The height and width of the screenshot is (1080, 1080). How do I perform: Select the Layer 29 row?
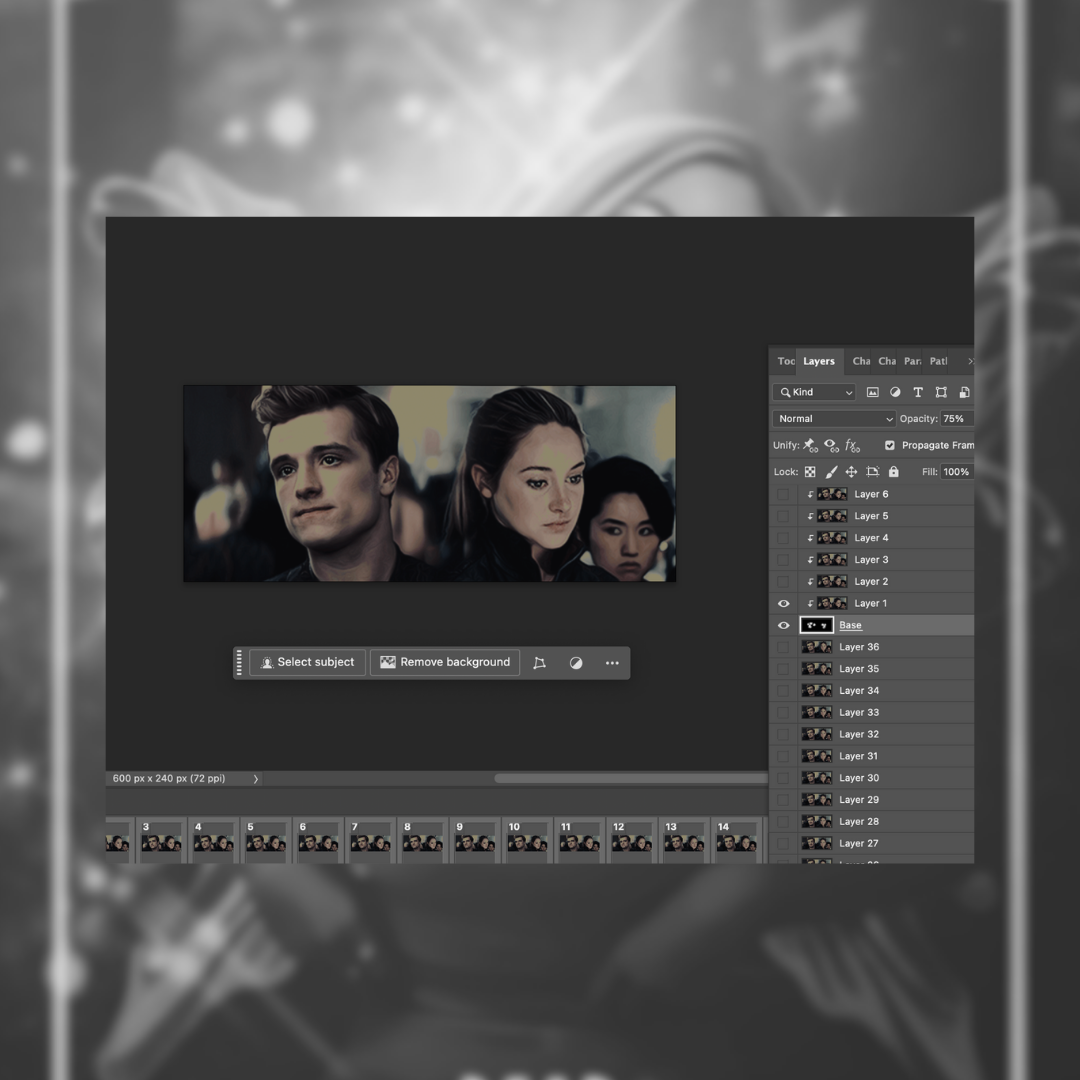(871, 800)
